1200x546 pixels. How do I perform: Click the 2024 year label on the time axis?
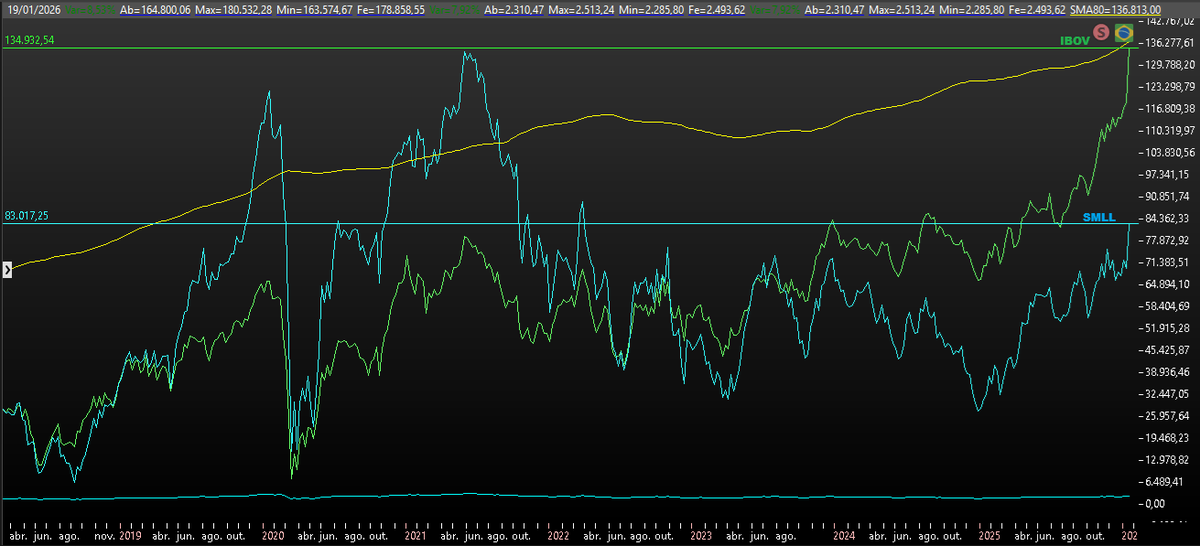844,536
